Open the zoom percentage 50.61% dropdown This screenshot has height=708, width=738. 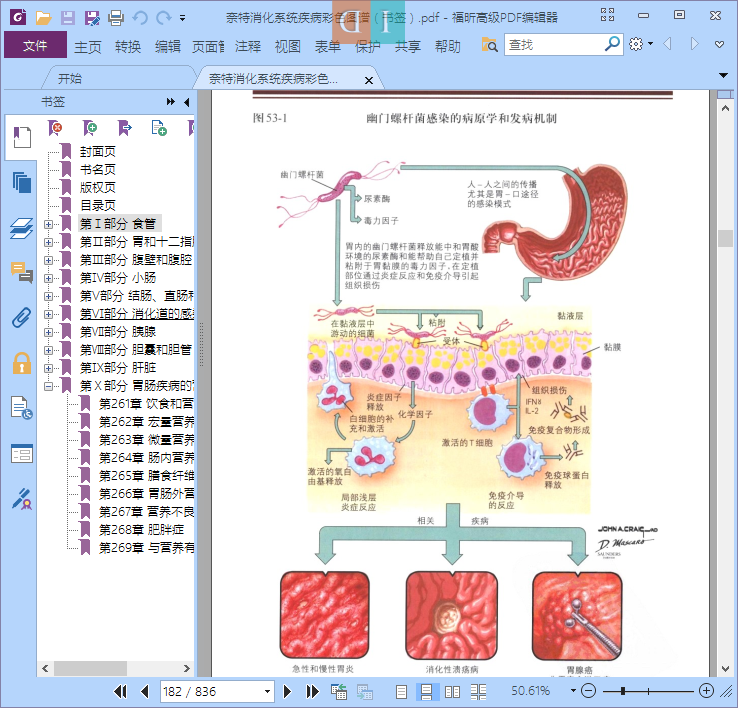[x=573, y=691]
